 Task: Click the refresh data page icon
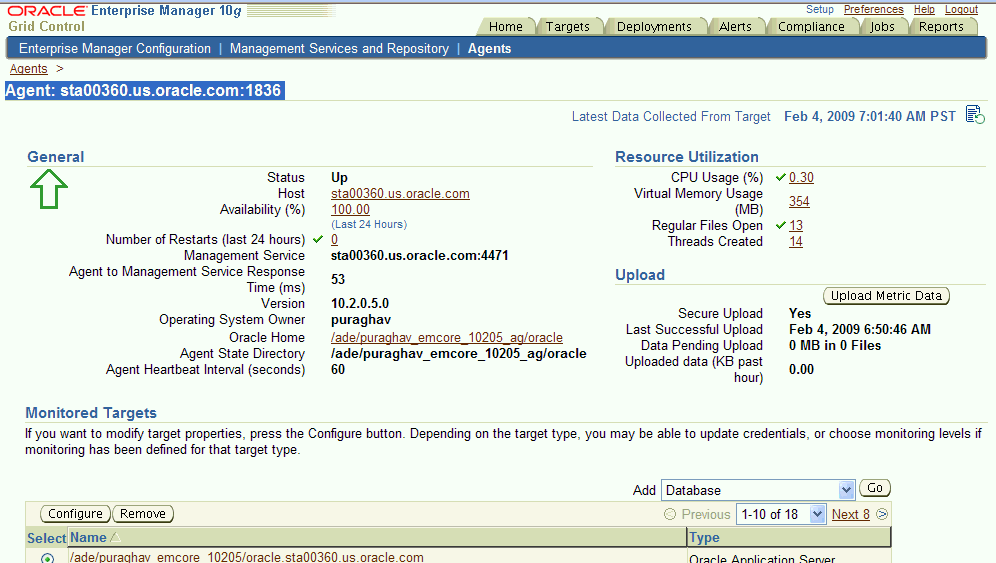975,115
